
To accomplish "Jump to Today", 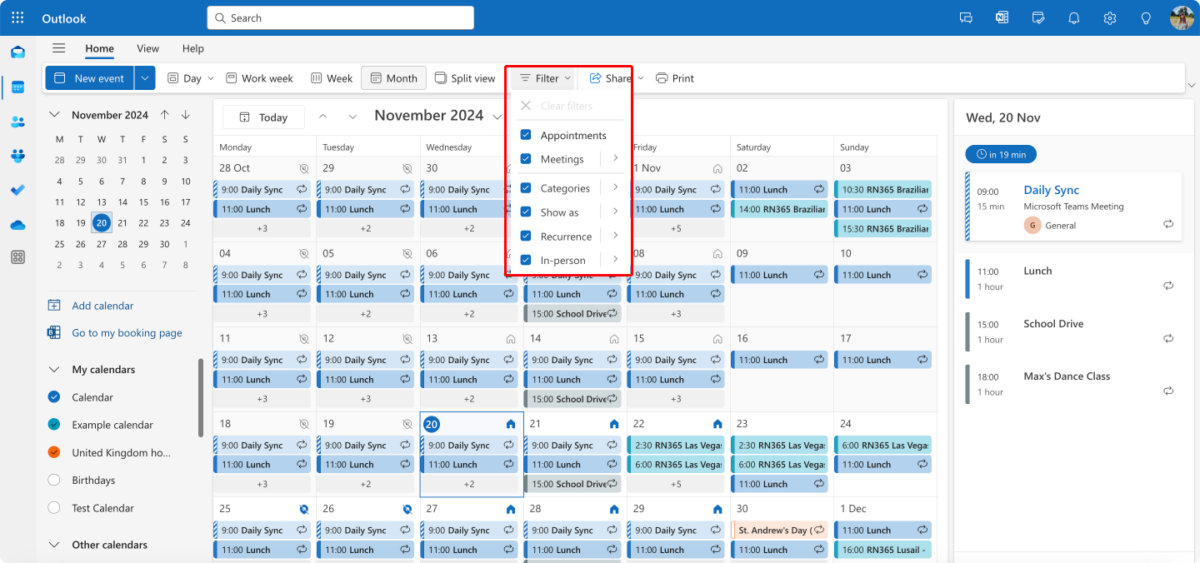I will click(x=264, y=117).
